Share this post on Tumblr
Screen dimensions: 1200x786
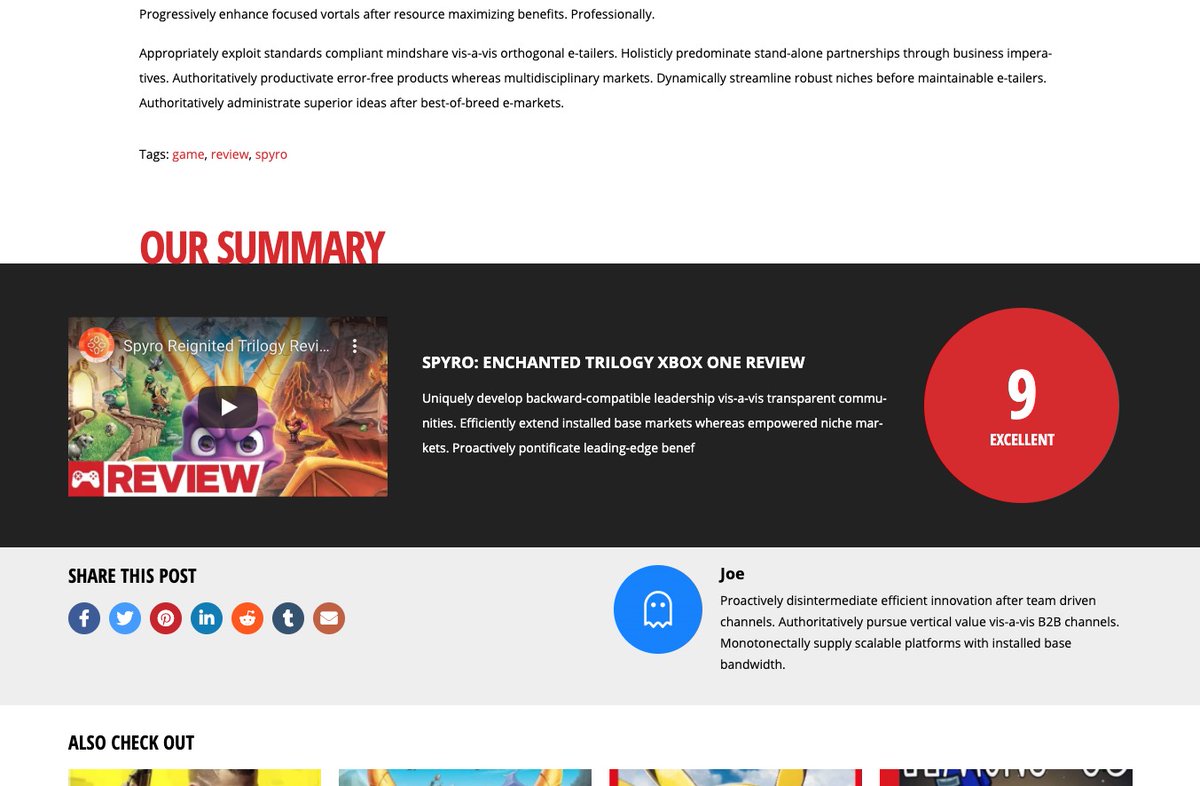pos(288,618)
